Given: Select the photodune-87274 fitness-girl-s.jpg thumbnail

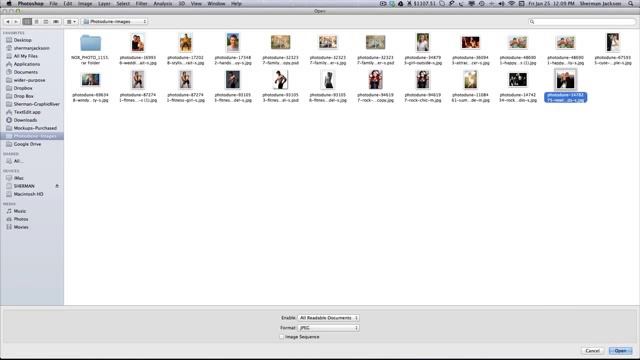Looking at the screenshot, I should point(185,80).
